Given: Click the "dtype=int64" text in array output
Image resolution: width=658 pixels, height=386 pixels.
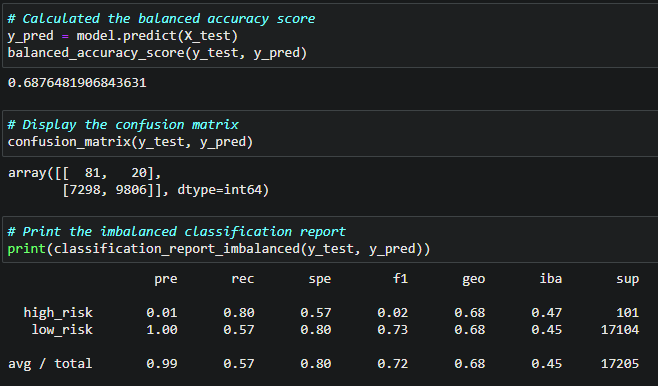Looking at the screenshot, I should (x=219, y=190).
